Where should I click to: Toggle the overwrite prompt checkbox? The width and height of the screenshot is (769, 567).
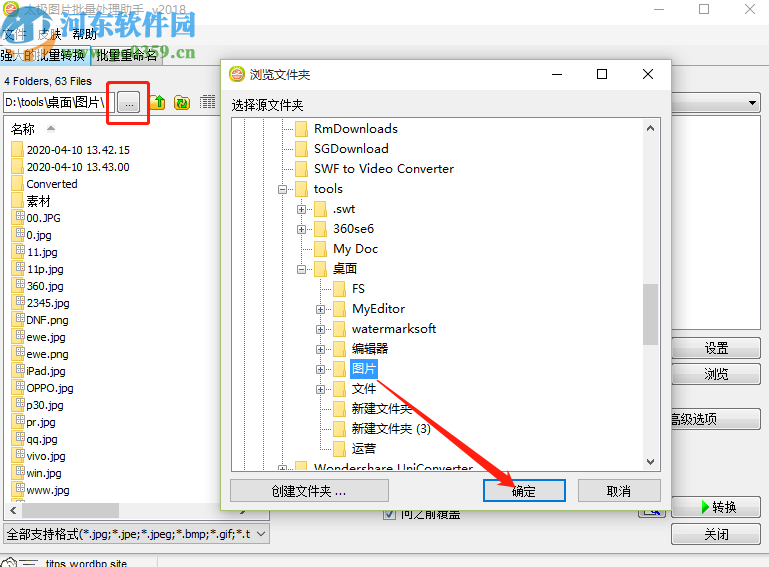(389, 514)
